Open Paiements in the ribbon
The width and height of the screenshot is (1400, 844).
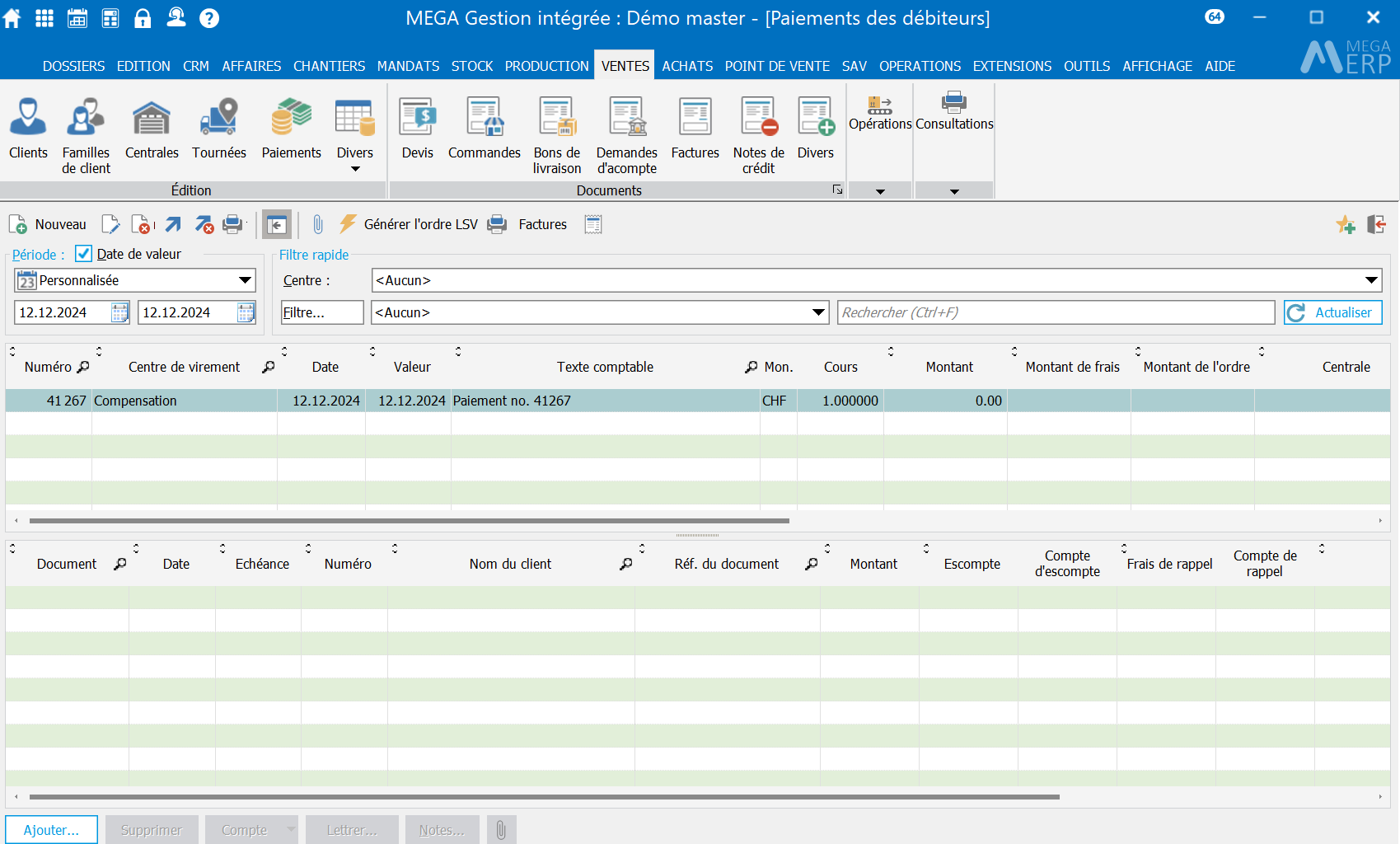point(292,129)
